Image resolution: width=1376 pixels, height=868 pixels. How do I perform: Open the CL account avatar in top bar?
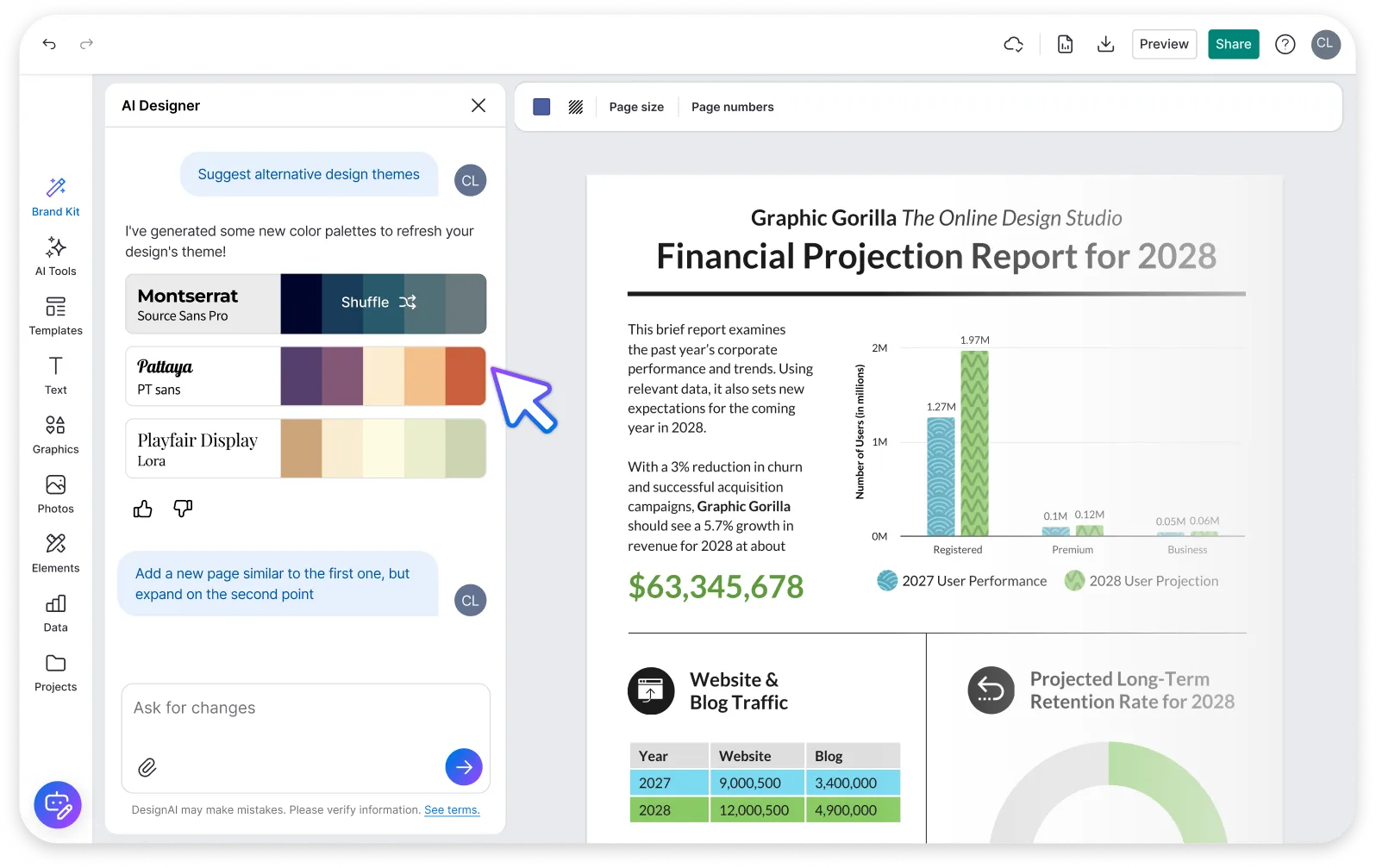(1325, 44)
